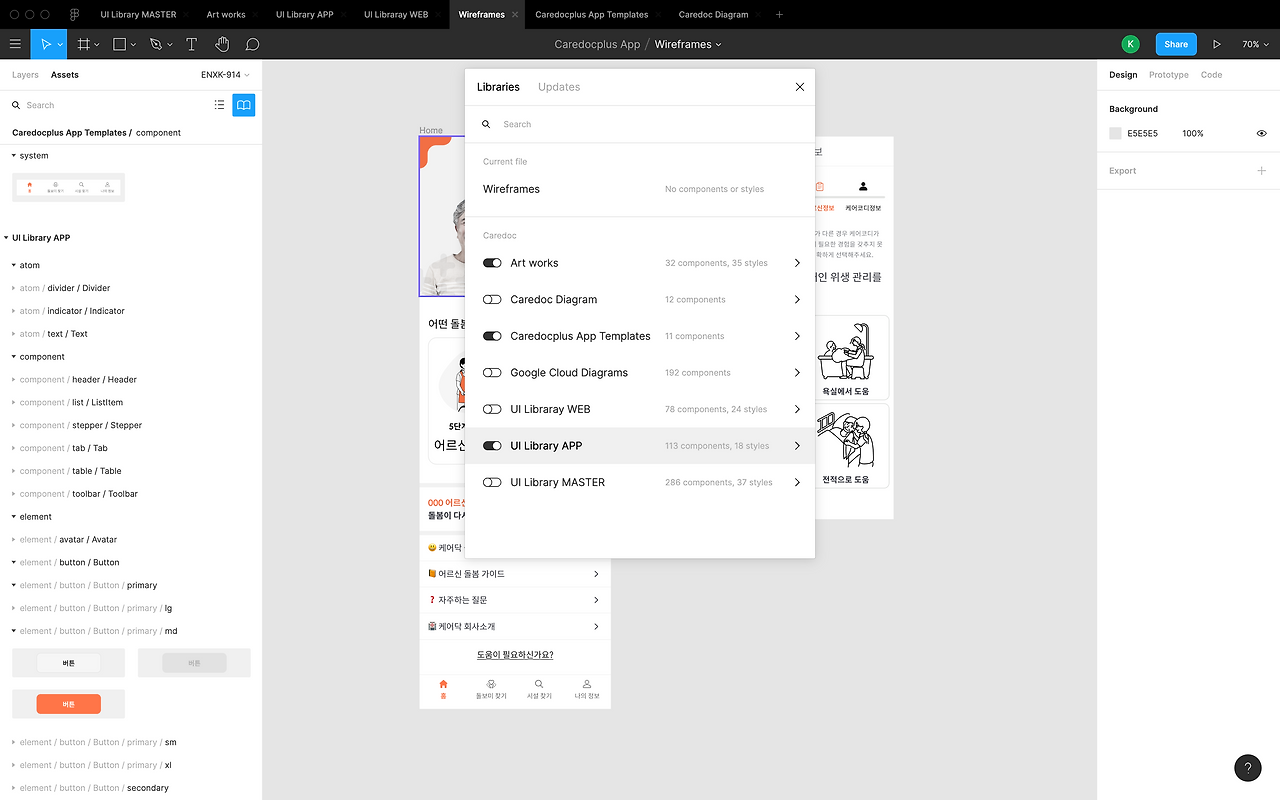Open the Help question mark button

(1248, 767)
